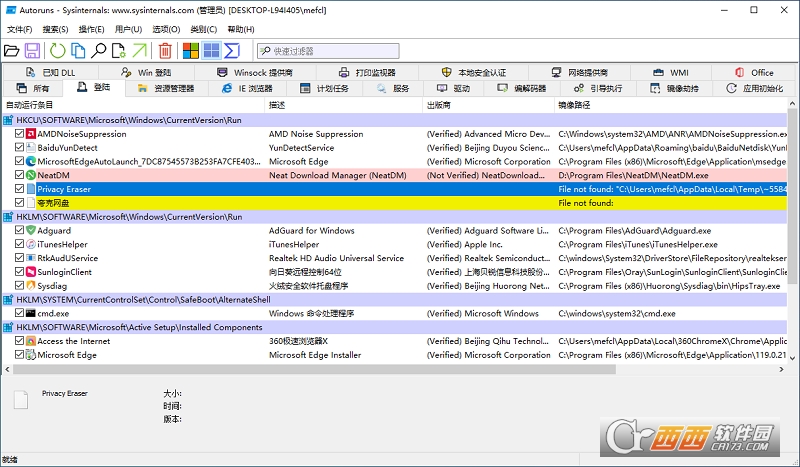Viewport: 800px width, 467px height.
Task: Click the Sysdiag orange entry icon
Action: (31, 285)
